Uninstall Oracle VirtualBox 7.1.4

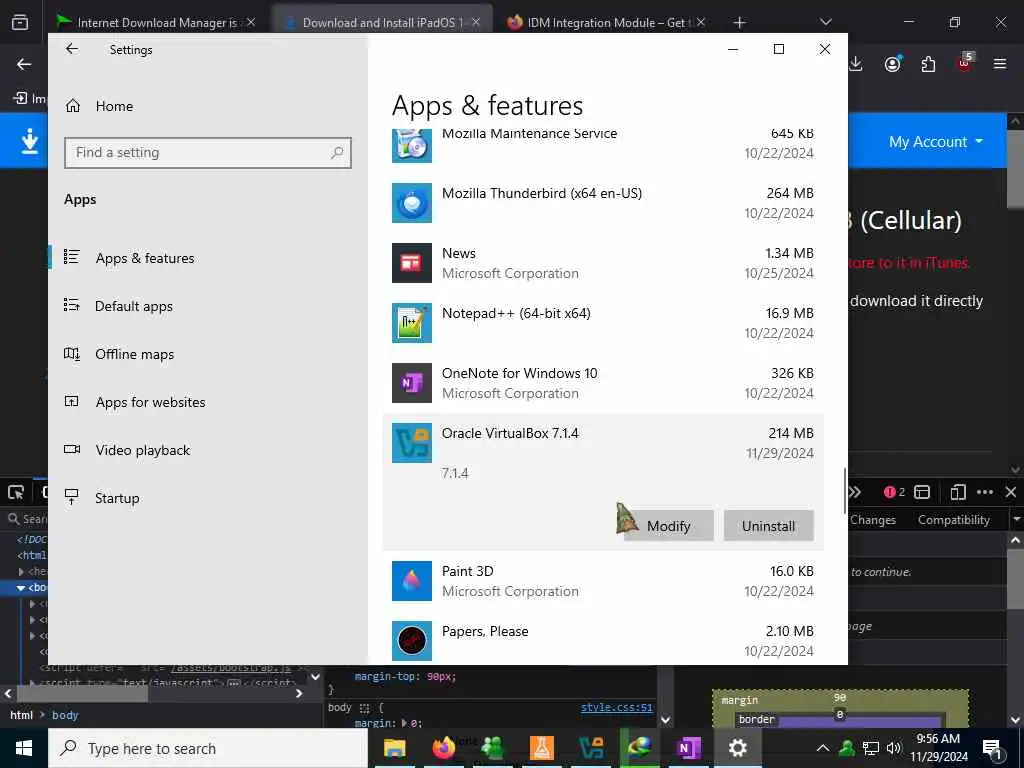point(769,526)
